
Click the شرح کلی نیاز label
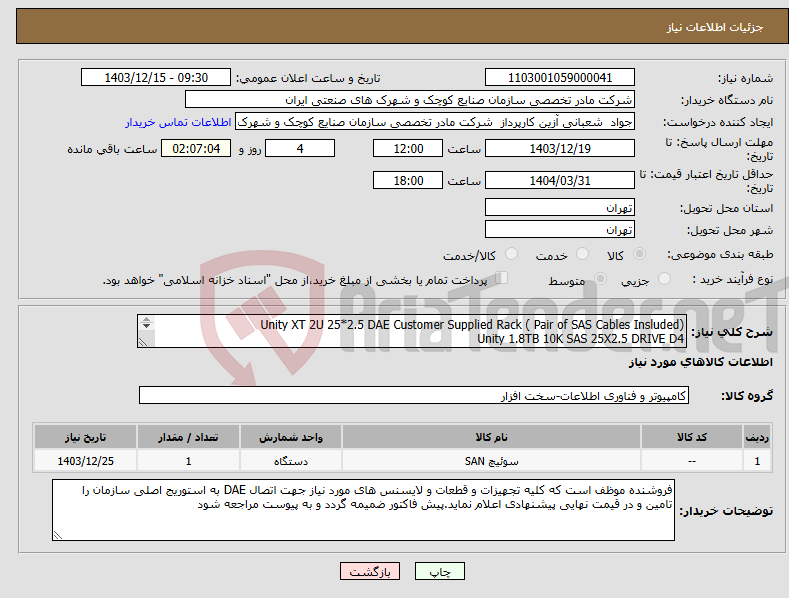click(x=732, y=332)
